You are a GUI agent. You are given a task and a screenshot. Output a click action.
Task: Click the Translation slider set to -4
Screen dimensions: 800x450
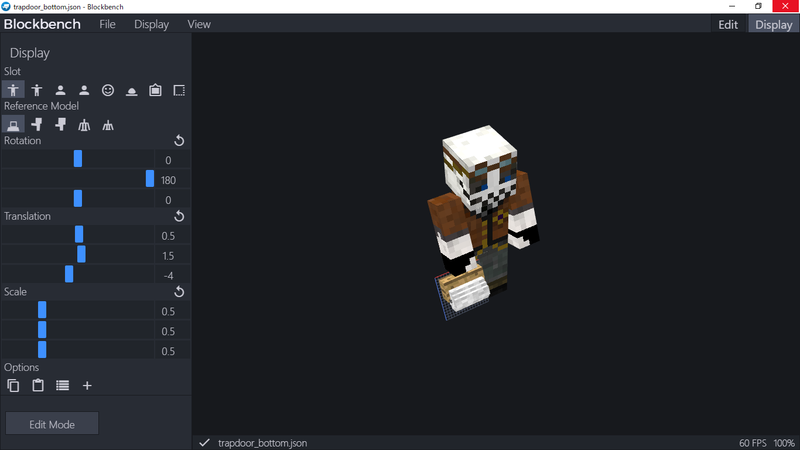(x=69, y=274)
